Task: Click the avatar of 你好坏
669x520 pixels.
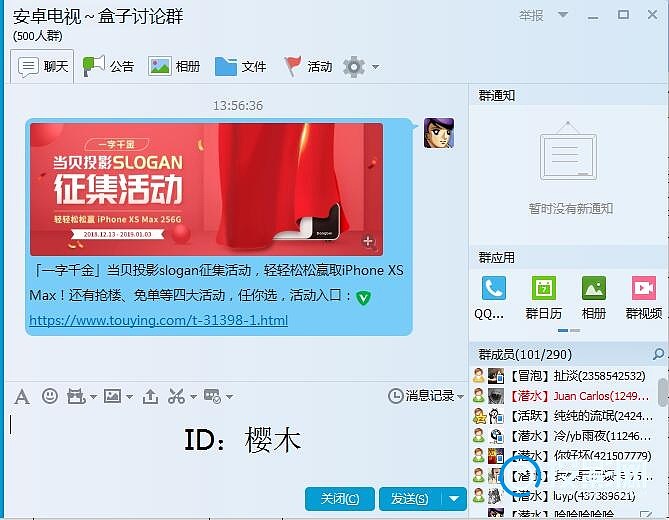Action: pos(496,456)
